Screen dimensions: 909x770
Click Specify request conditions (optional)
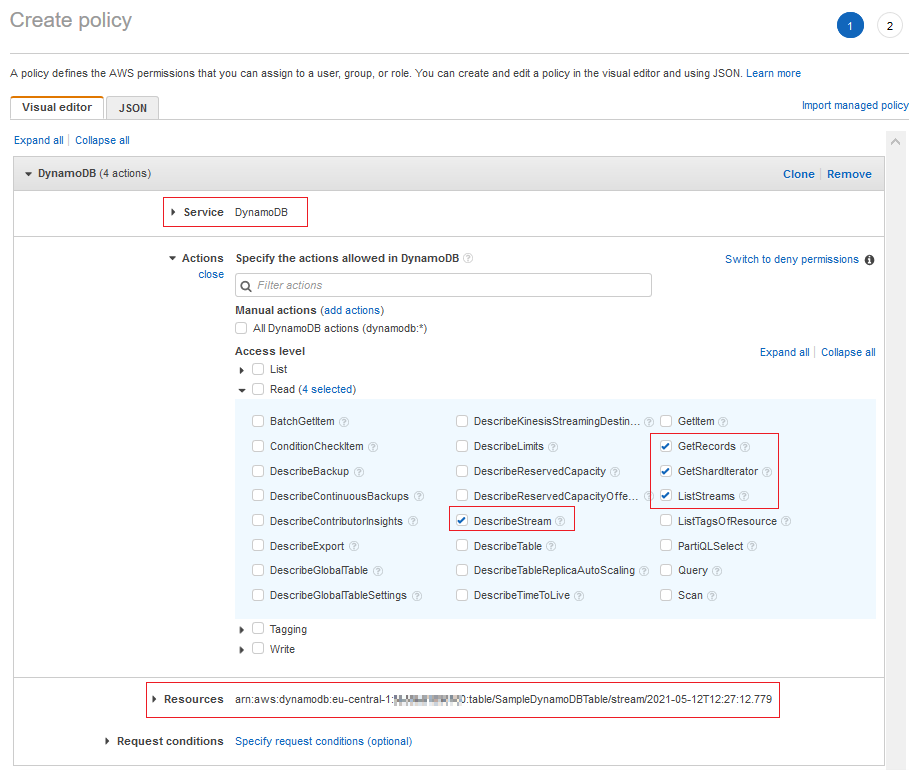(x=323, y=741)
